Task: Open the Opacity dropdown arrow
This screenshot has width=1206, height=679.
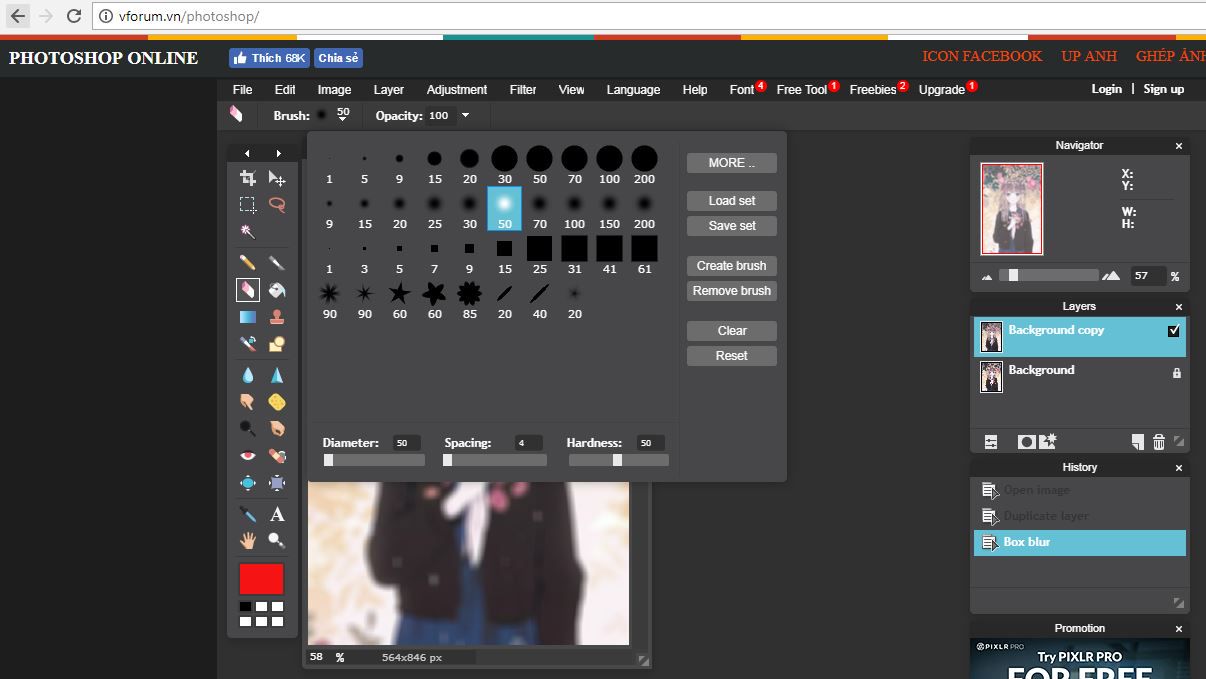Action: coord(465,116)
